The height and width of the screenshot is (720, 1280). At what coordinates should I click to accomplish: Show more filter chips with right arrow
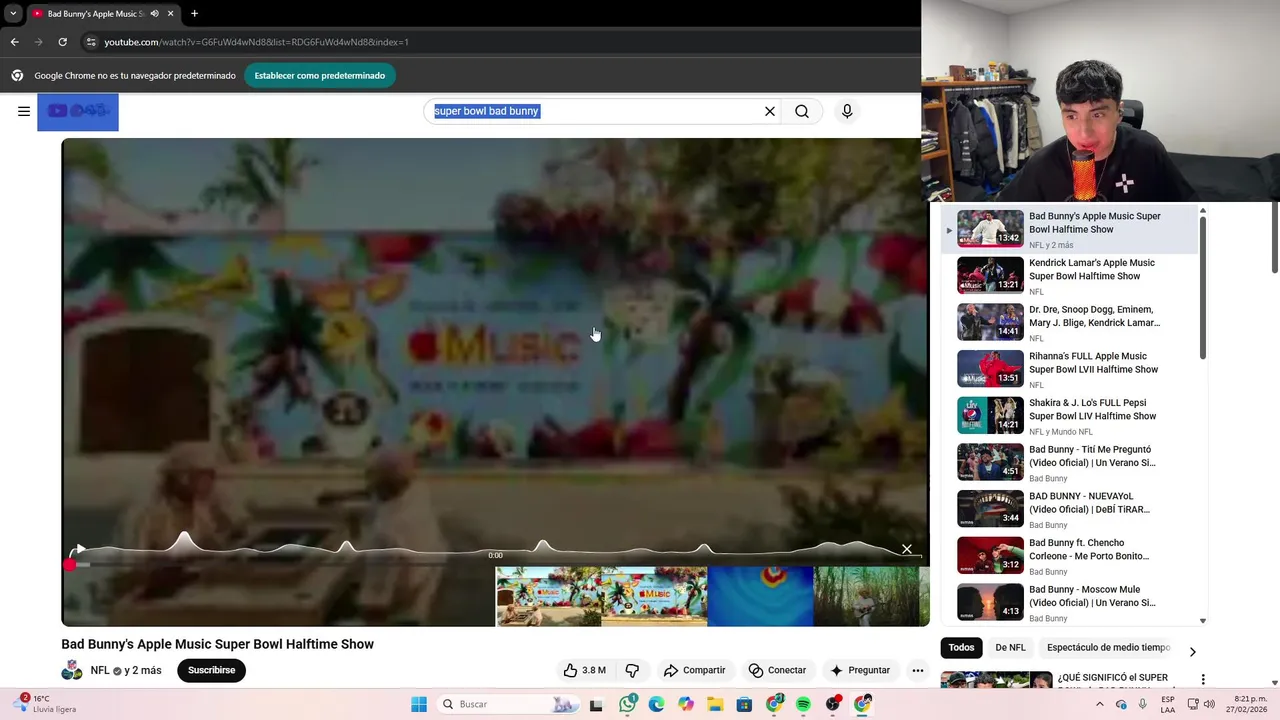(x=1192, y=652)
